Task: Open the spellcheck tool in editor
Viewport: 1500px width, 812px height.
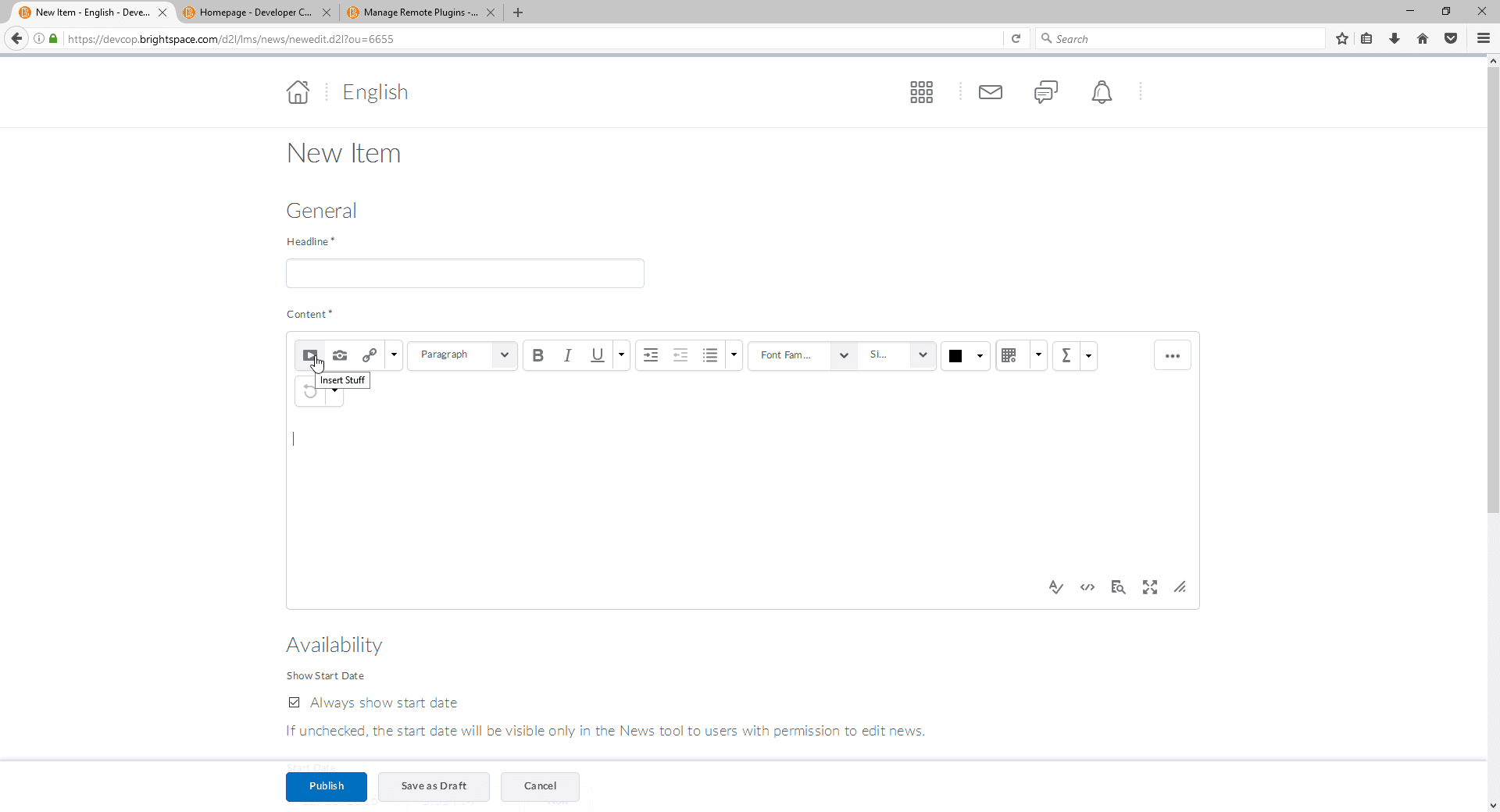Action: 1055,587
